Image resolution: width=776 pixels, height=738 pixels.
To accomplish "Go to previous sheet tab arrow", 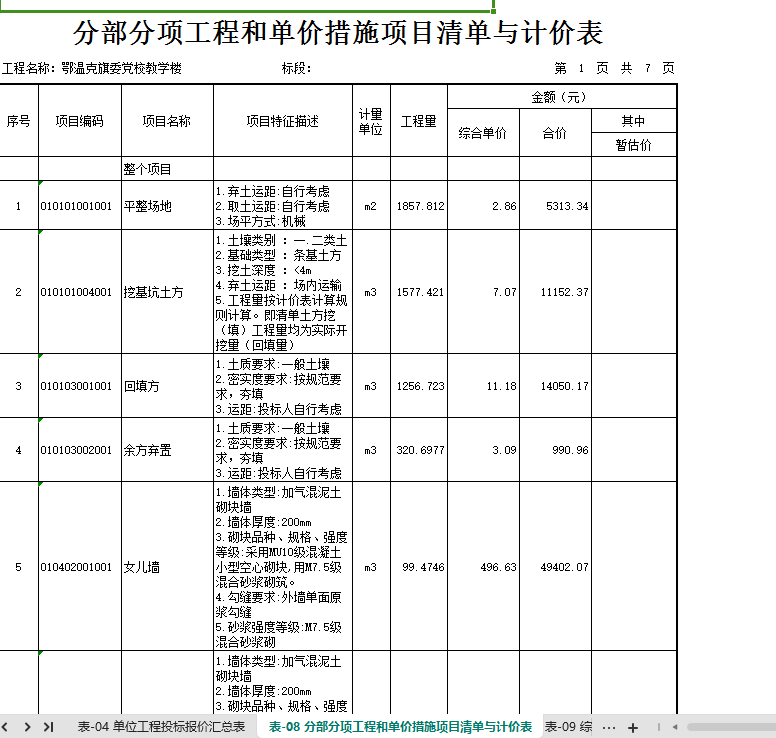I will tap(5, 727).
